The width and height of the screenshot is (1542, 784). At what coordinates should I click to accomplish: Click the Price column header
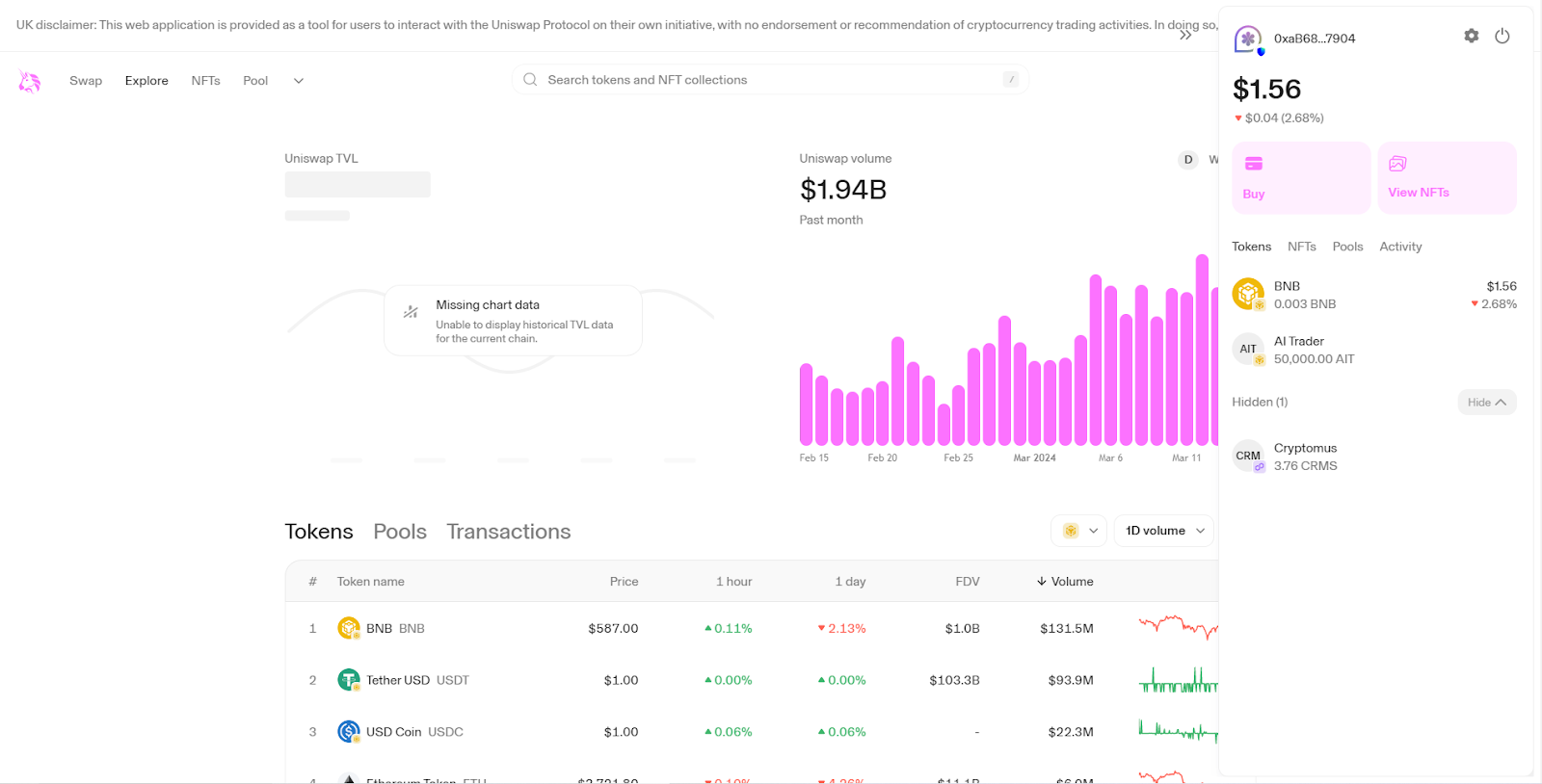(x=624, y=582)
